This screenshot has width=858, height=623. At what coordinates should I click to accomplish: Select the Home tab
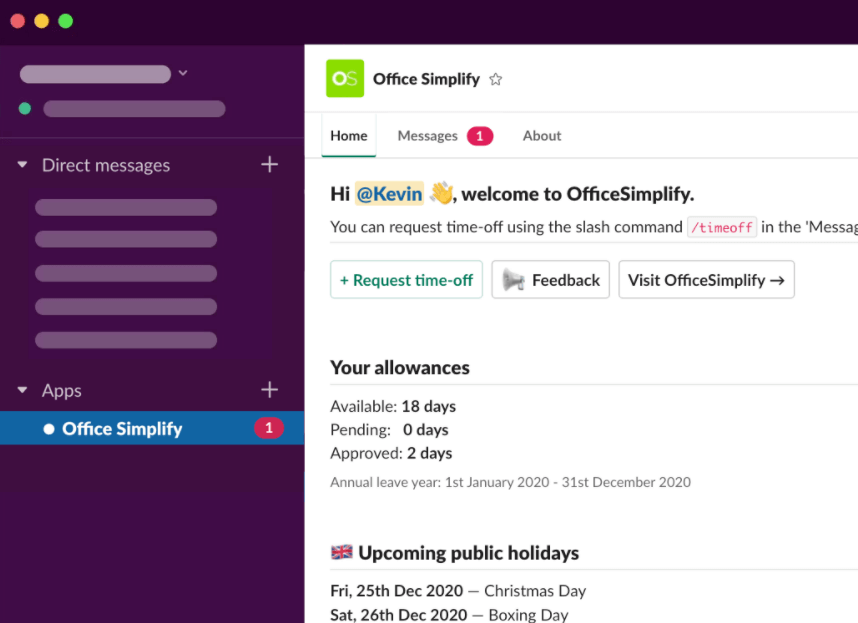(348, 135)
